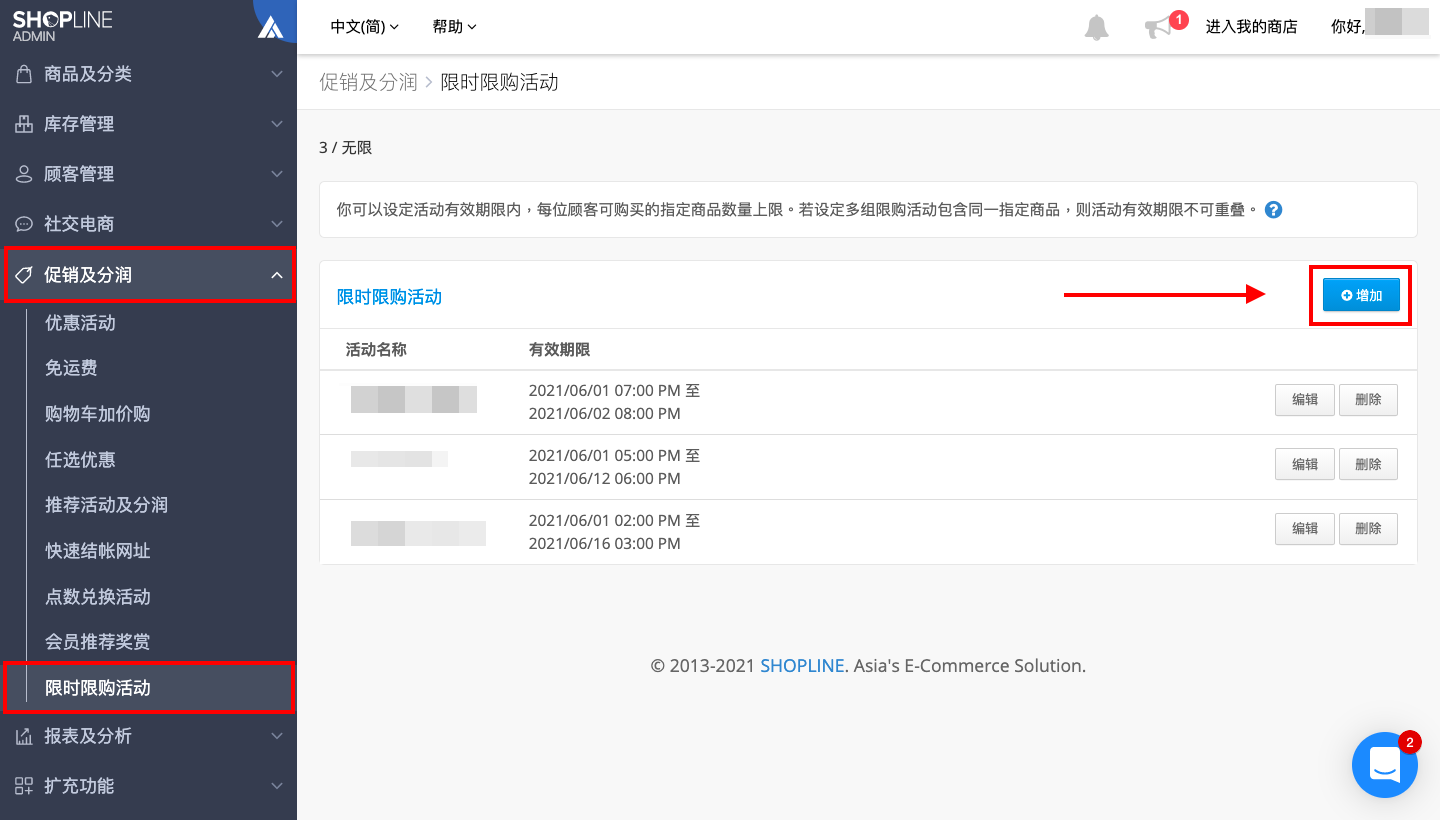
Task: Click the 限时限购活动 panel title
Action: (389, 297)
